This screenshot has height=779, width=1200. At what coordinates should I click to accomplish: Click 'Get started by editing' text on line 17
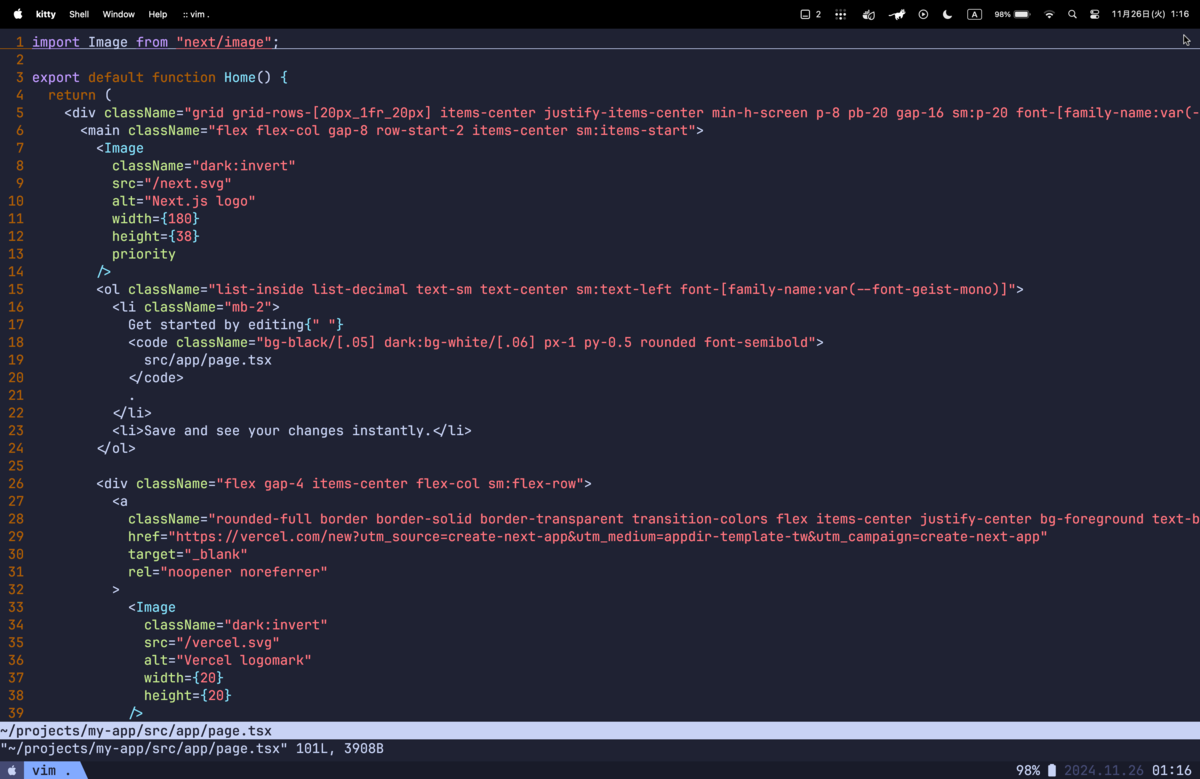216,324
